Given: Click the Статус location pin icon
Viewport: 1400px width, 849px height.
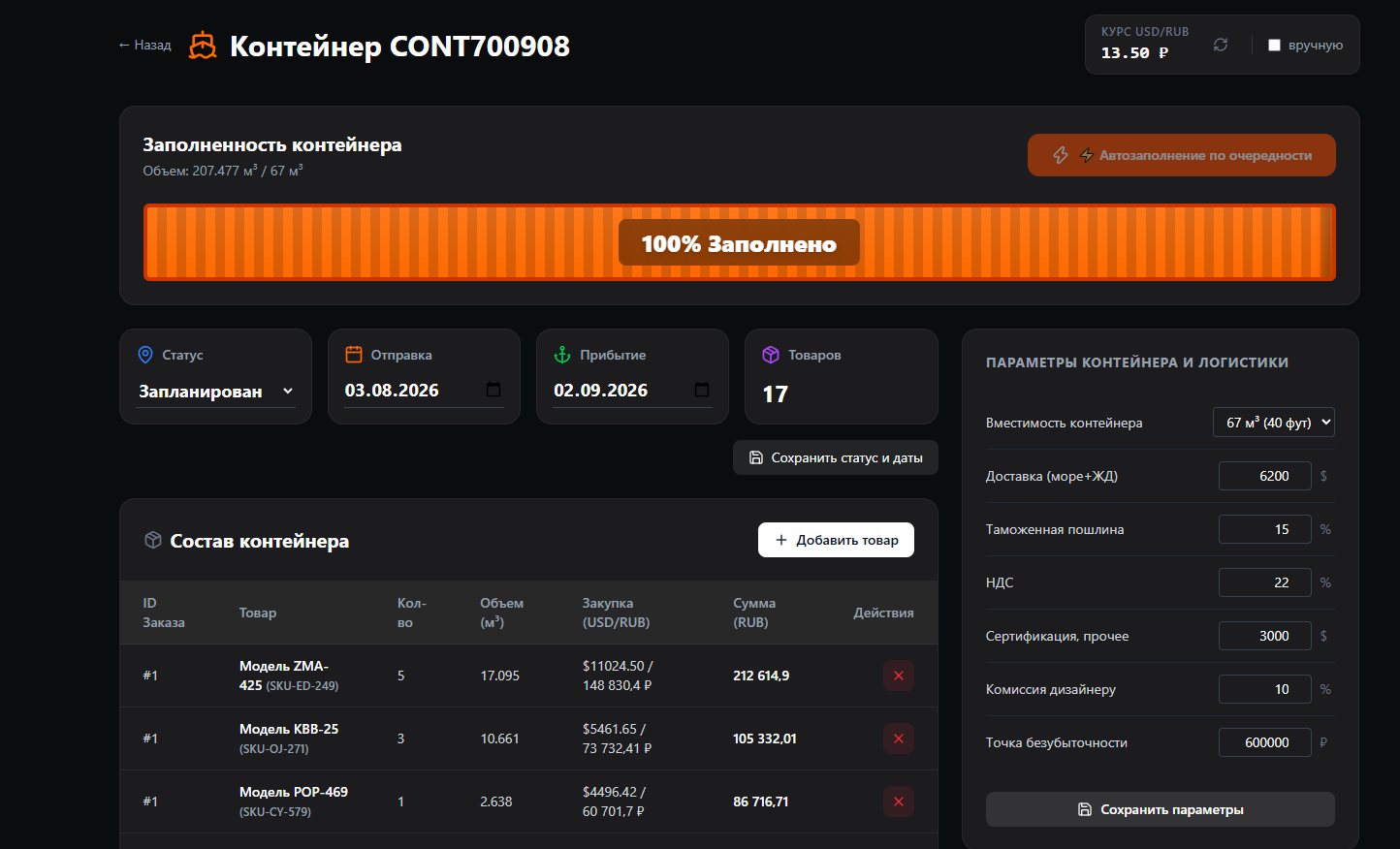Looking at the screenshot, I should pos(145,355).
